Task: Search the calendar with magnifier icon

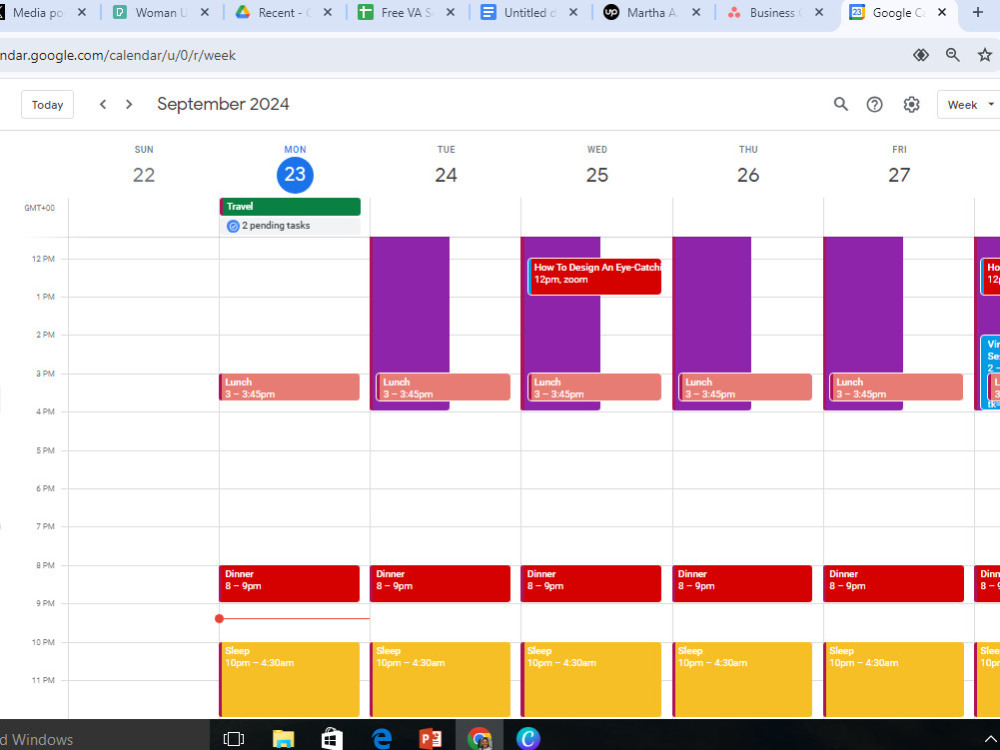Action: click(x=841, y=104)
